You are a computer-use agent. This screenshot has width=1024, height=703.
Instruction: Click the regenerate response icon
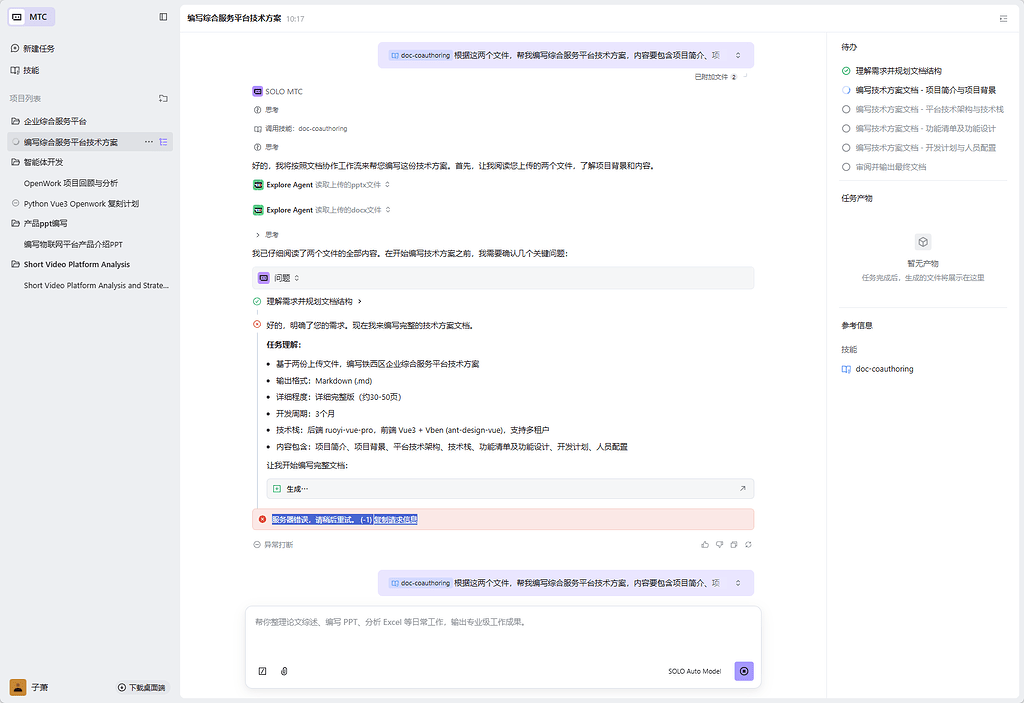pos(748,544)
